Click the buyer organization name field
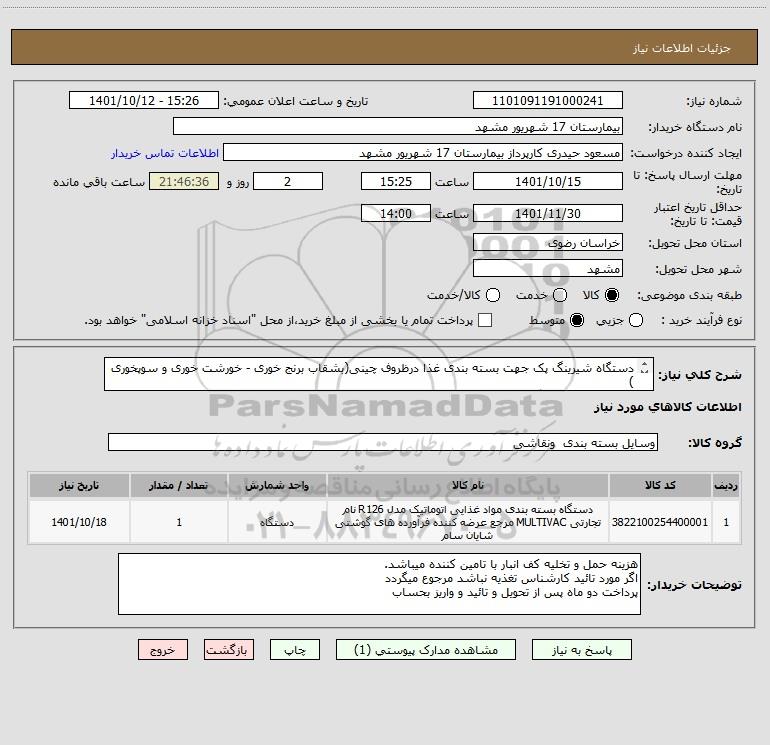The width and height of the screenshot is (770, 745). [398, 126]
